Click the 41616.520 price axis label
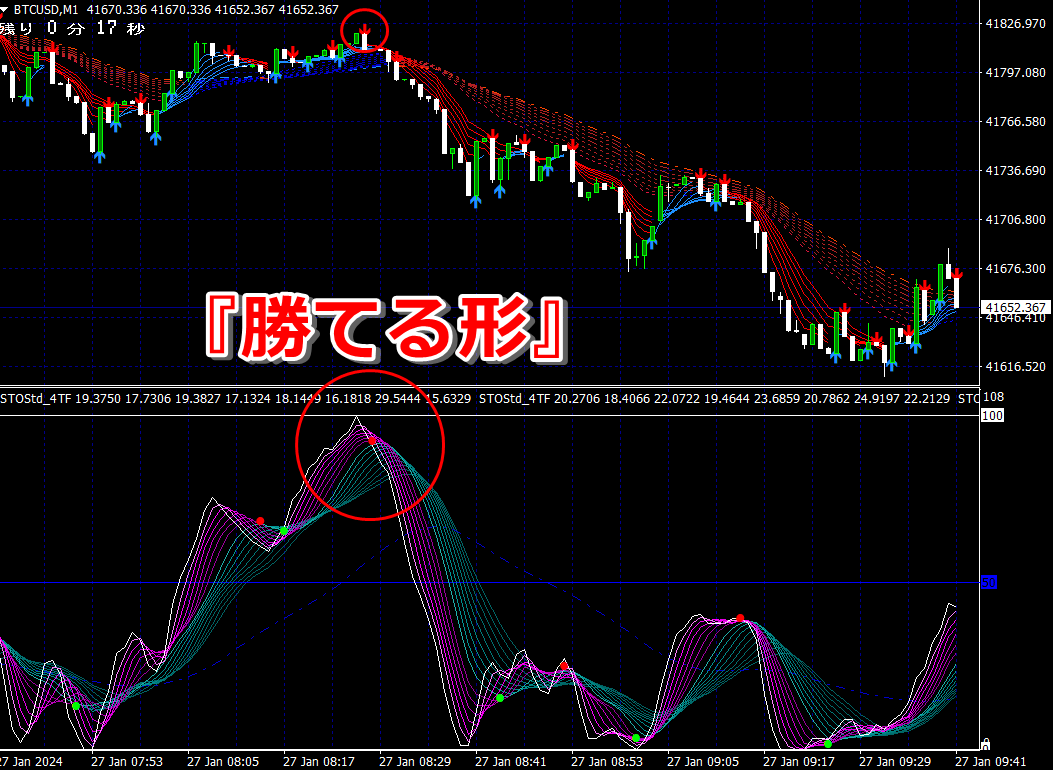Viewport: 1053px width, 770px height. click(1015, 367)
